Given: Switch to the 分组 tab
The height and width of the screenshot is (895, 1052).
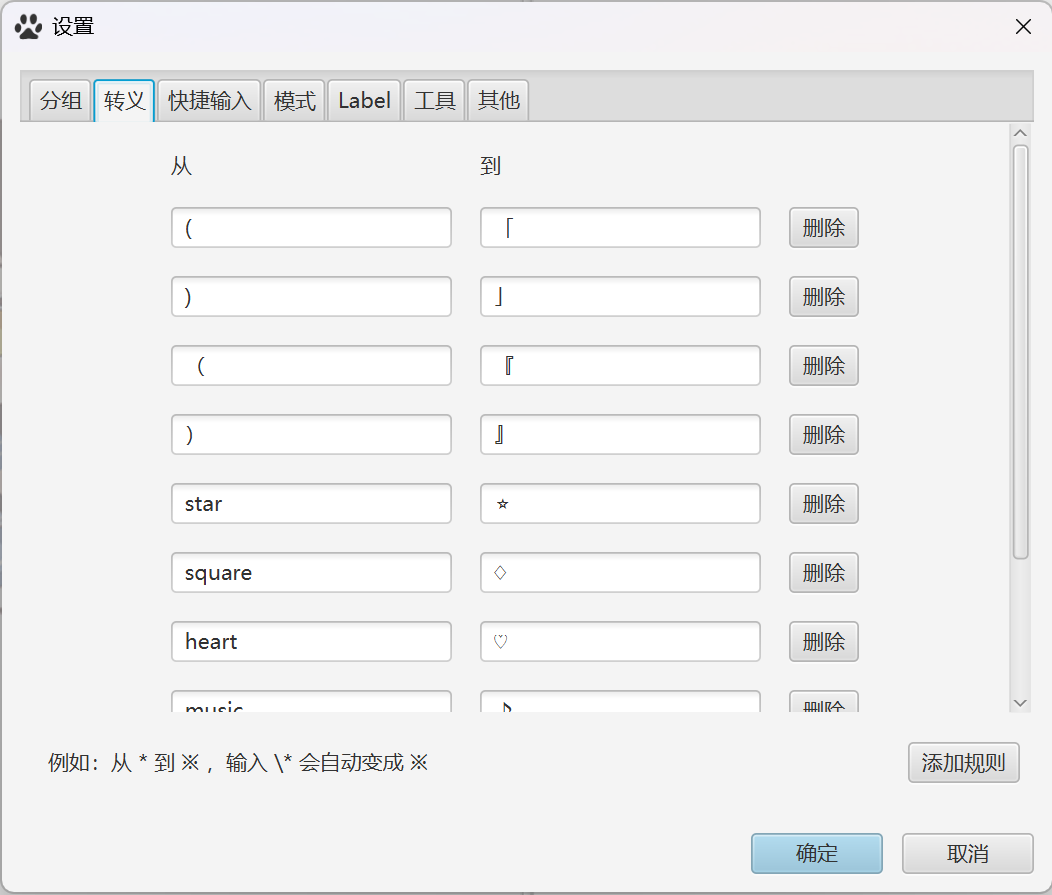Looking at the screenshot, I should pyautogui.click(x=60, y=101).
